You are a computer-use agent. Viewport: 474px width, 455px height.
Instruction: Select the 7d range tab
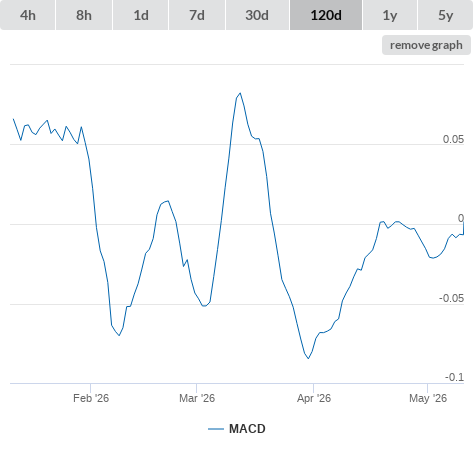click(x=197, y=15)
